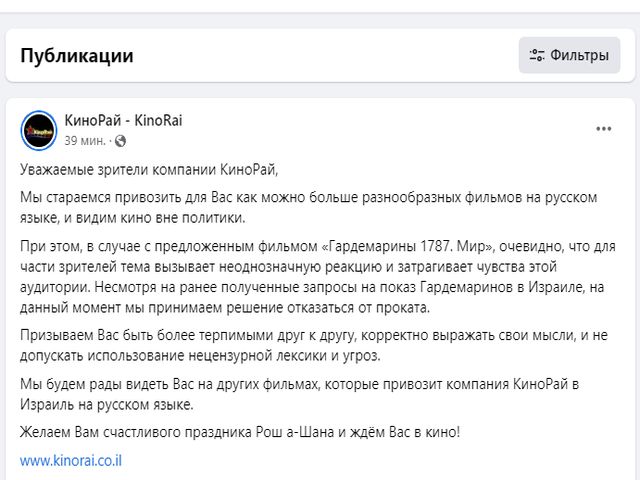Click the phrase нецензурной лексики и угроз
Image resolution: width=640 pixels, height=480 pixels.
coord(284,356)
